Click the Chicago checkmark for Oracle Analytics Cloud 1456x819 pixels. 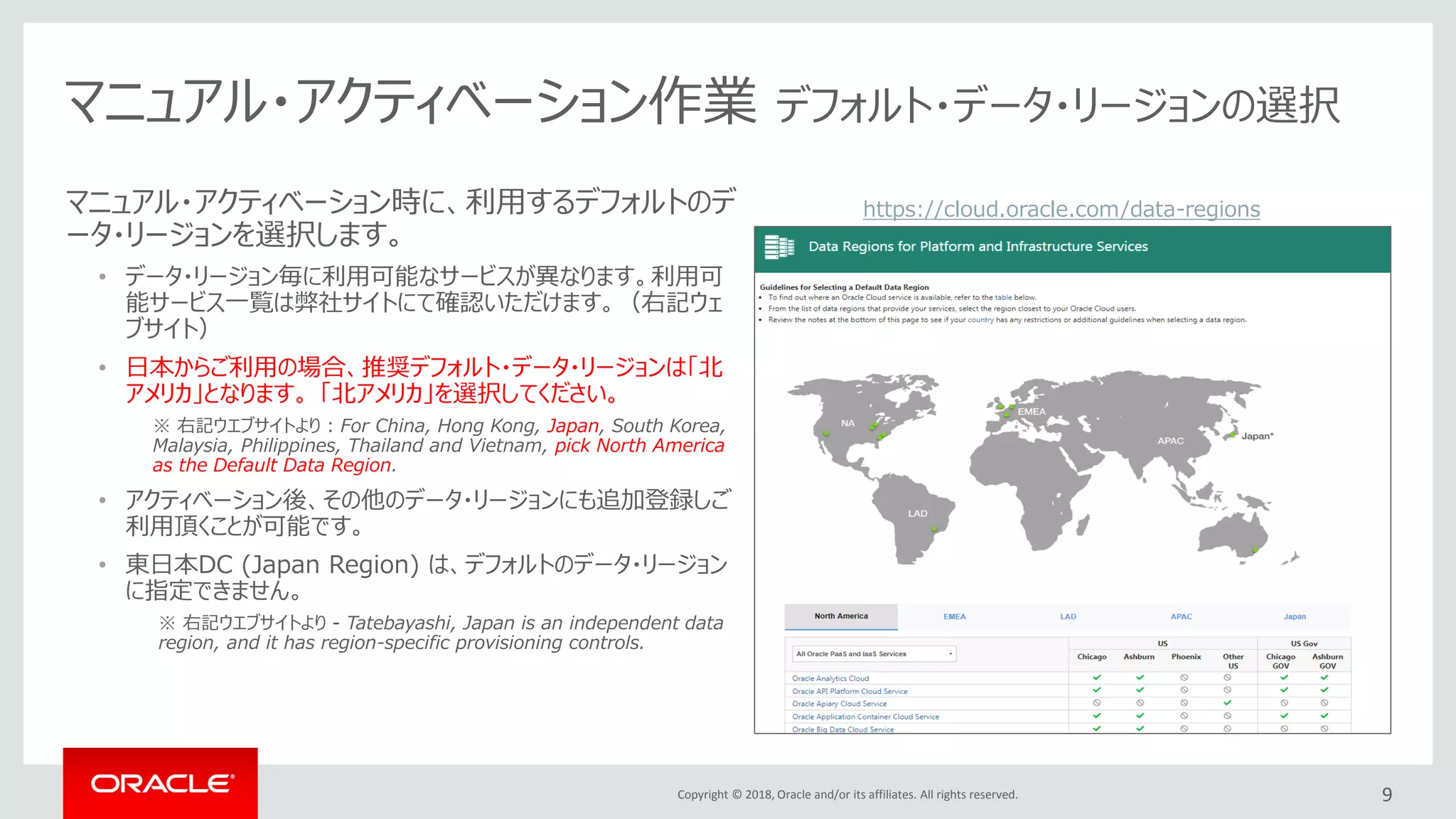(x=1096, y=678)
